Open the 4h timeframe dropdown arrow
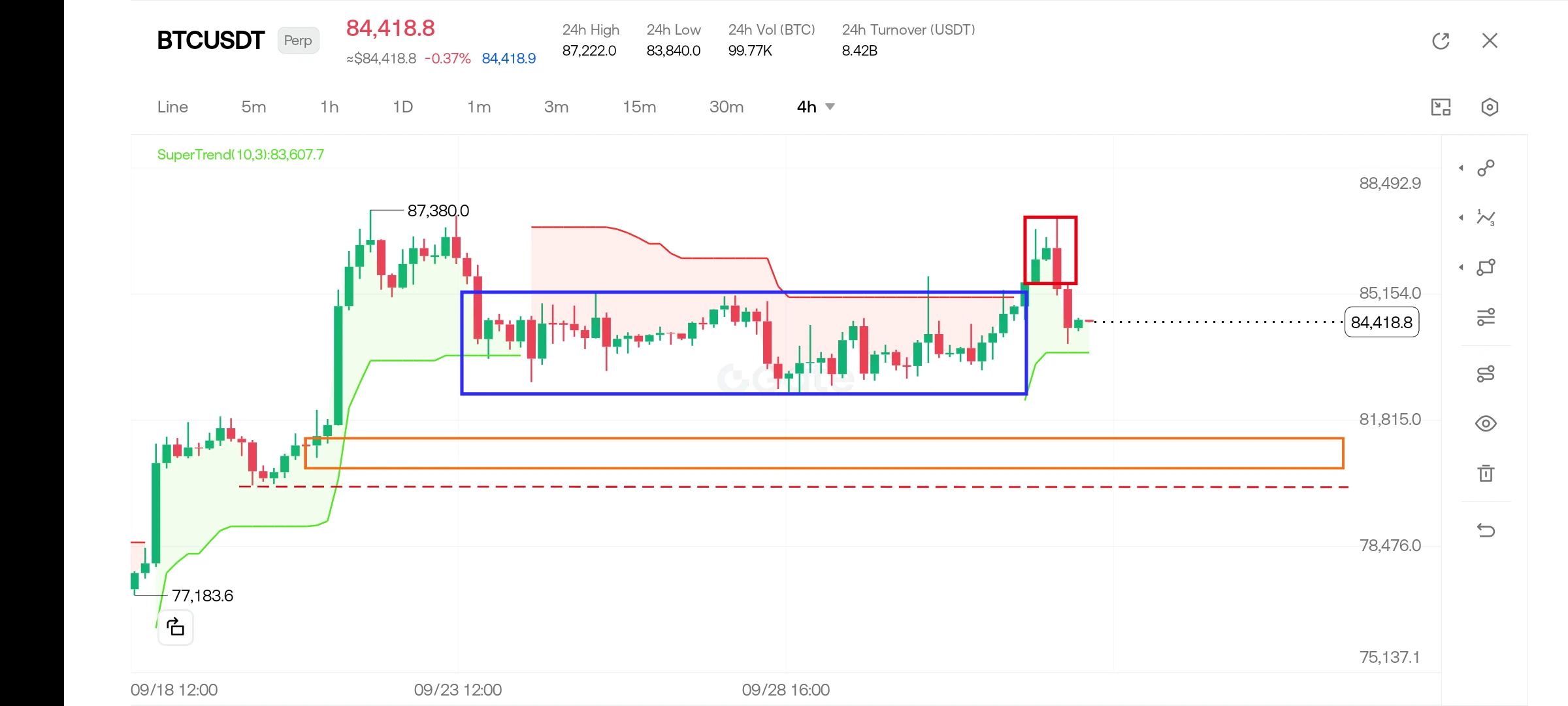The height and width of the screenshot is (706, 1568). pyautogui.click(x=830, y=107)
